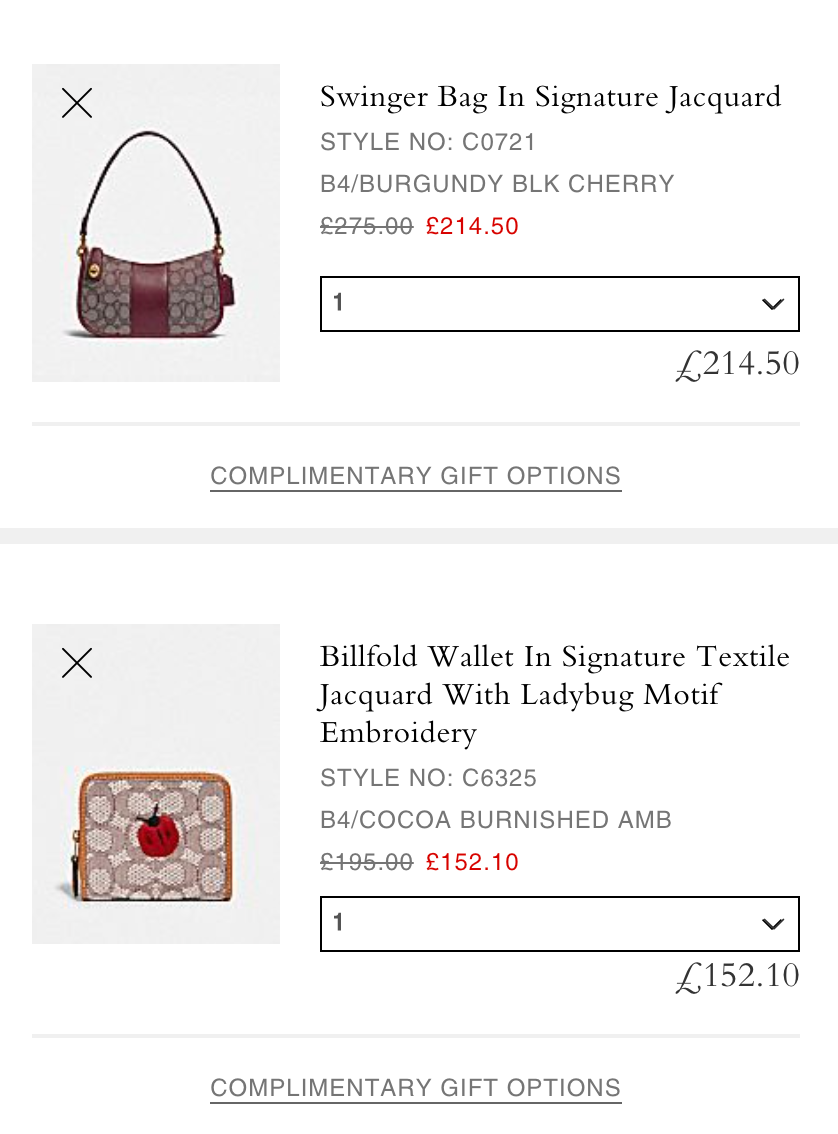Click the Style No: C6325 text
The height and width of the screenshot is (1134, 838).
tap(428, 778)
